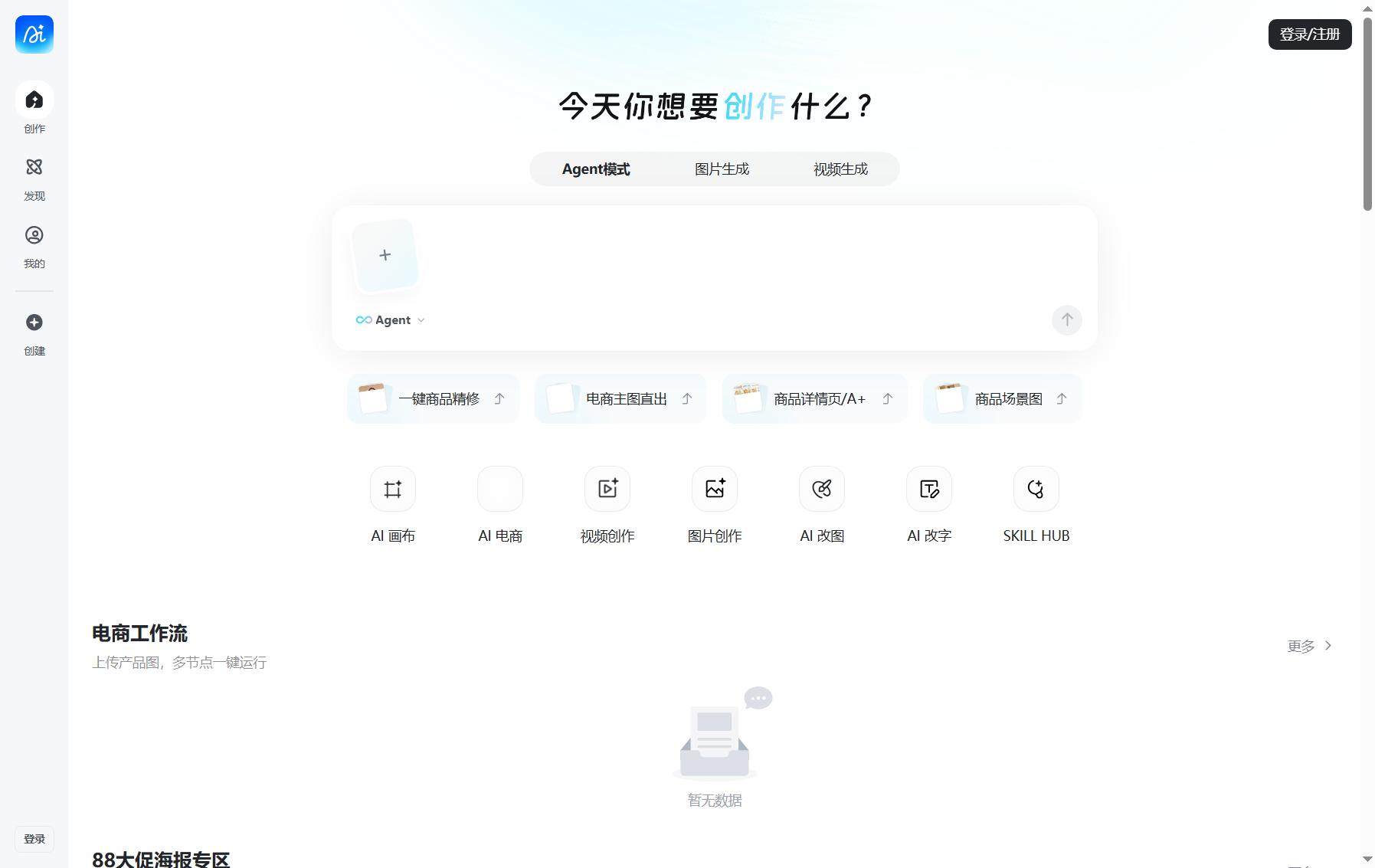Click the arrow on 一键商品精修 chip

pos(499,398)
